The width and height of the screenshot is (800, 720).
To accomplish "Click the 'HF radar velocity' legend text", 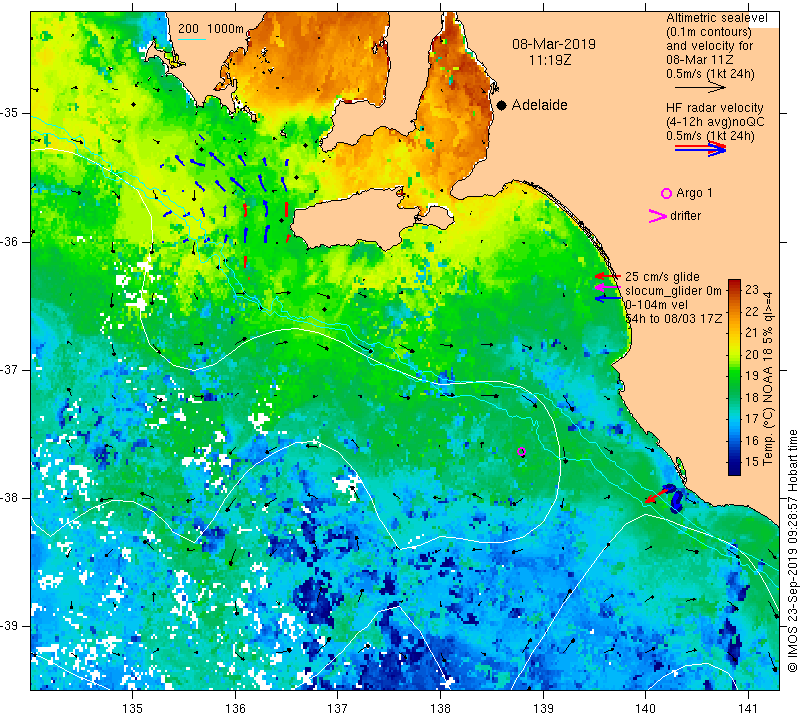I will pos(714,108).
